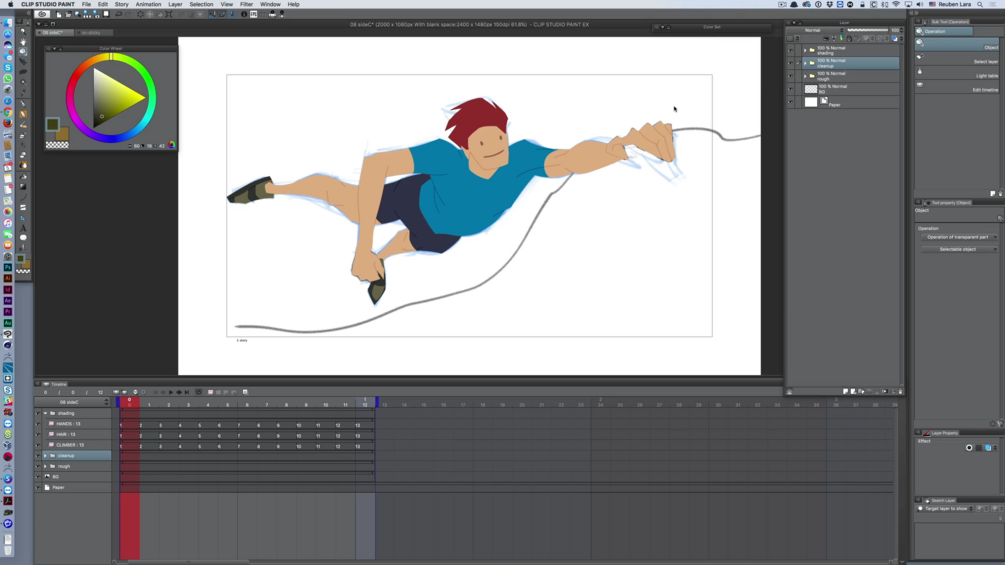The width and height of the screenshot is (1005, 565).
Task: Toggle loop playback in timeline toolbar
Action: (198, 392)
